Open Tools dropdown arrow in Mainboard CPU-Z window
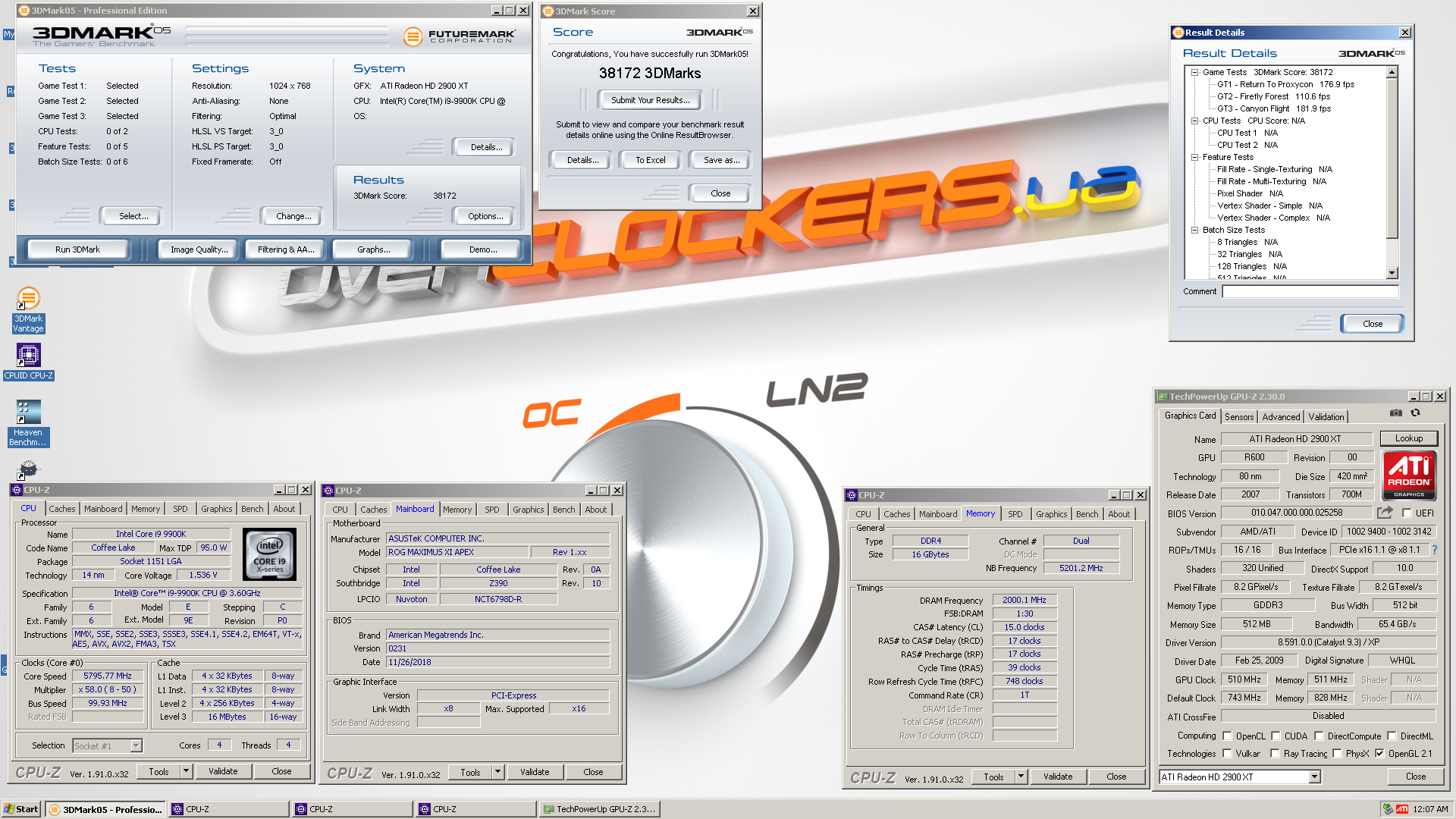Image resolution: width=1456 pixels, height=819 pixels. [497, 772]
